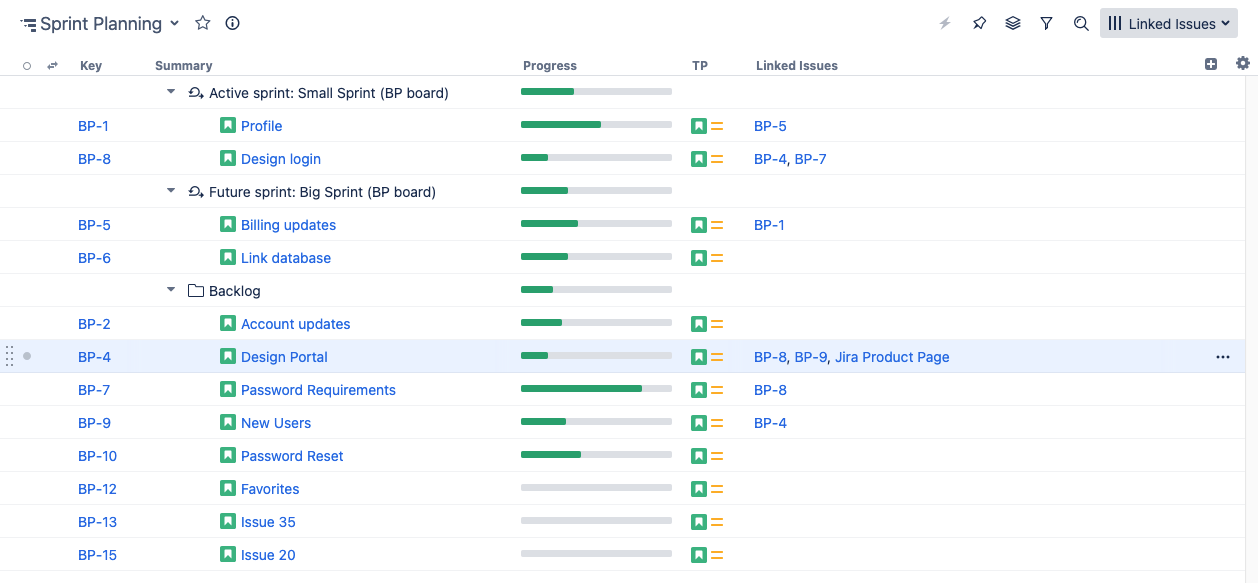This screenshot has height=583, width=1258.
Task: Click the automation lightning bolt icon
Action: [945, 23]
